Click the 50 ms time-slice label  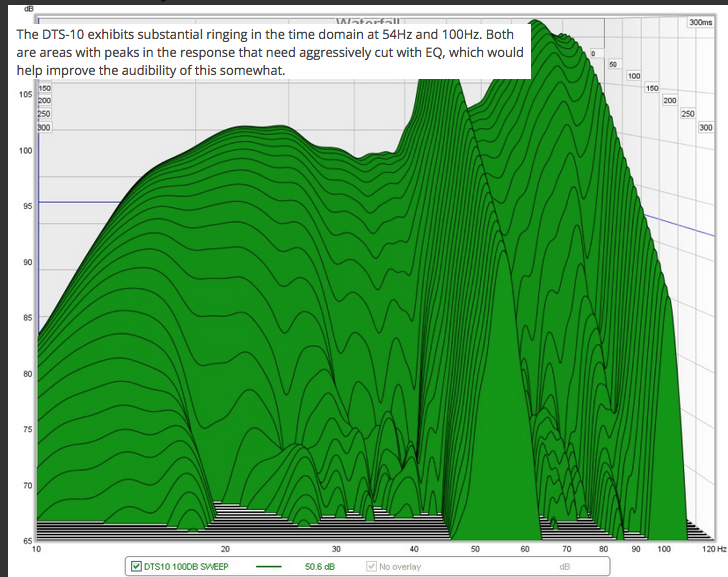click(613, 65)
